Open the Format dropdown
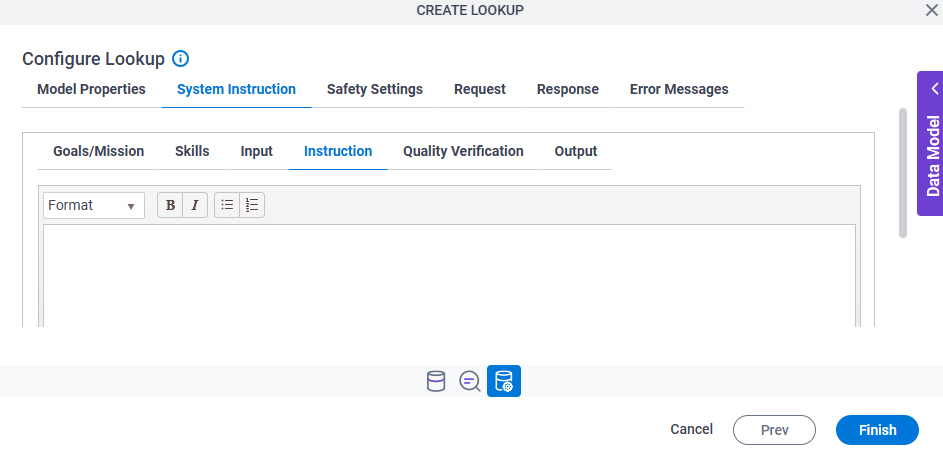The image size is (943, 450). 94,206
